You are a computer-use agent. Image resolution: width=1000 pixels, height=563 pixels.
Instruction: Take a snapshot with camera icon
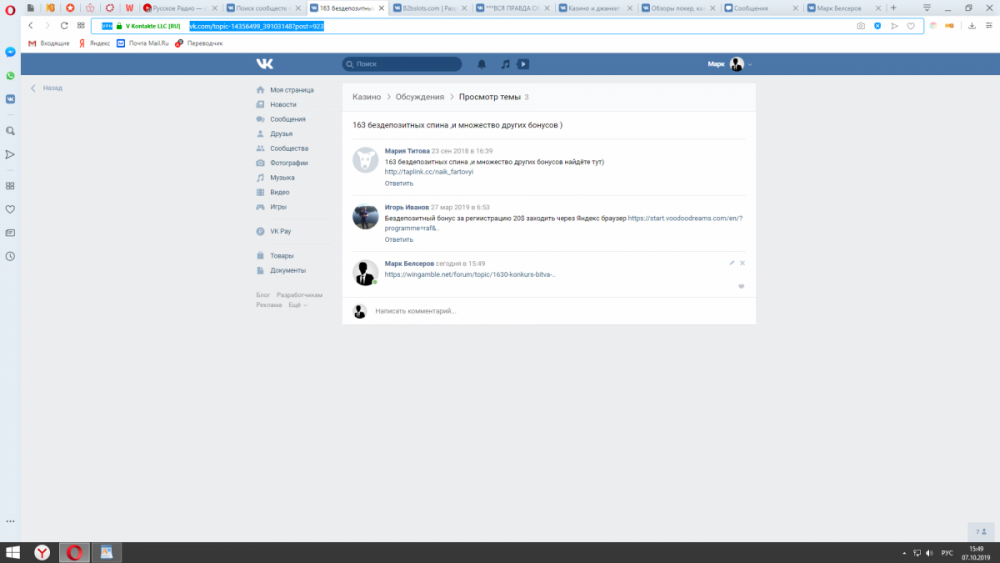(x=860, y=26)
